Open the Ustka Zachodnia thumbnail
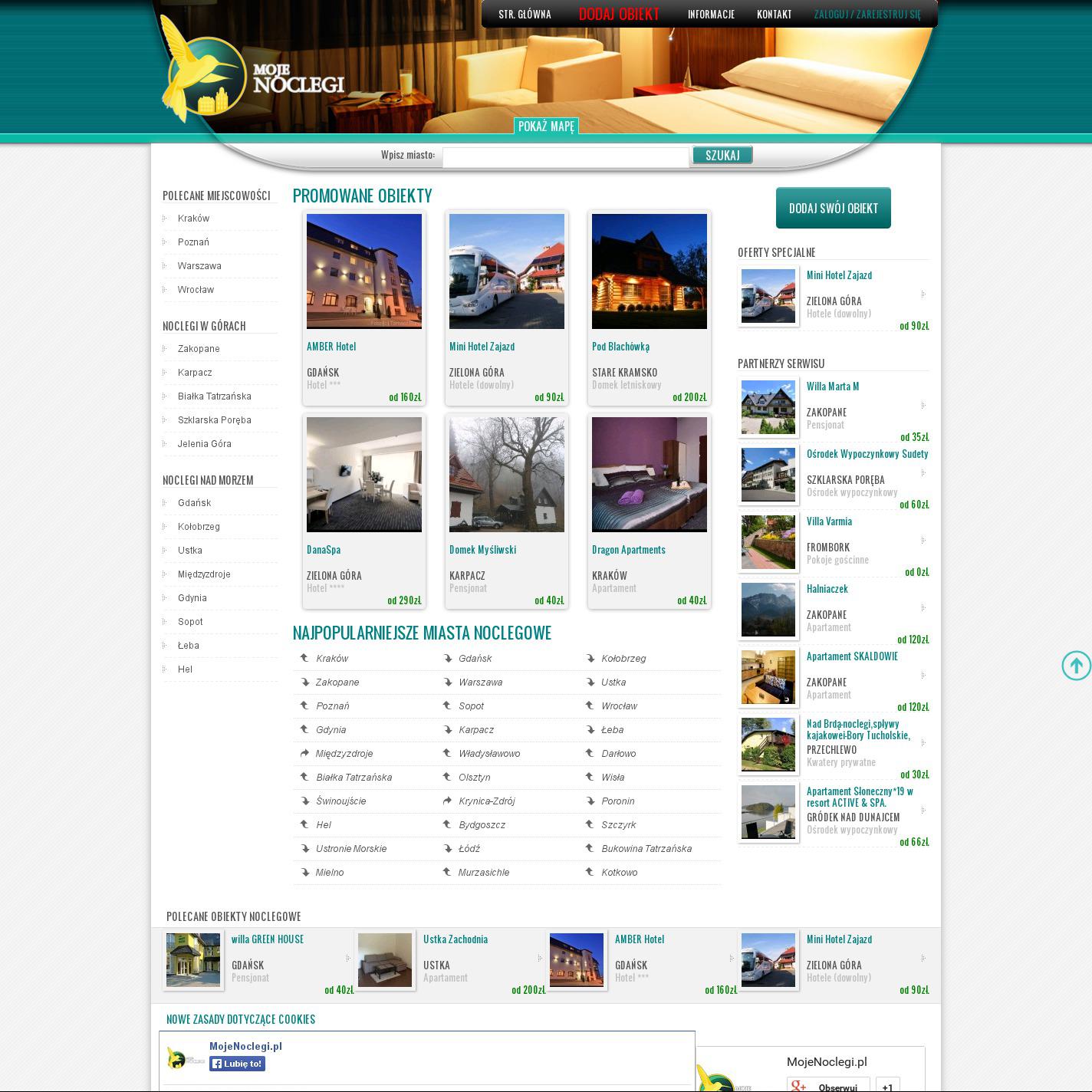This screenshot has width=1092, height=1092. pyautogui.click(x=385, y=960)
